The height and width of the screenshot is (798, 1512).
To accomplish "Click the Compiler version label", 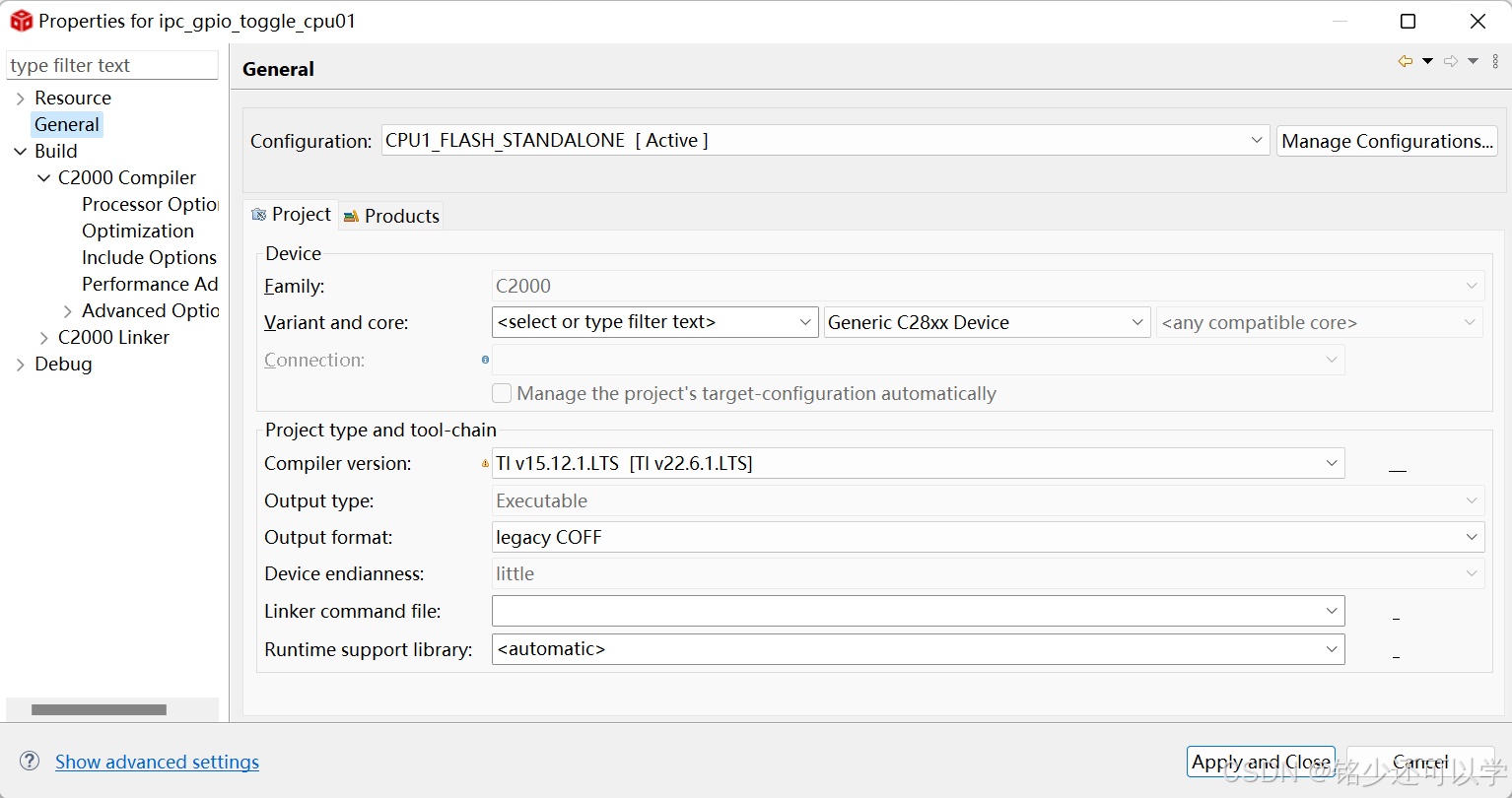I will [x=338, y=463].
